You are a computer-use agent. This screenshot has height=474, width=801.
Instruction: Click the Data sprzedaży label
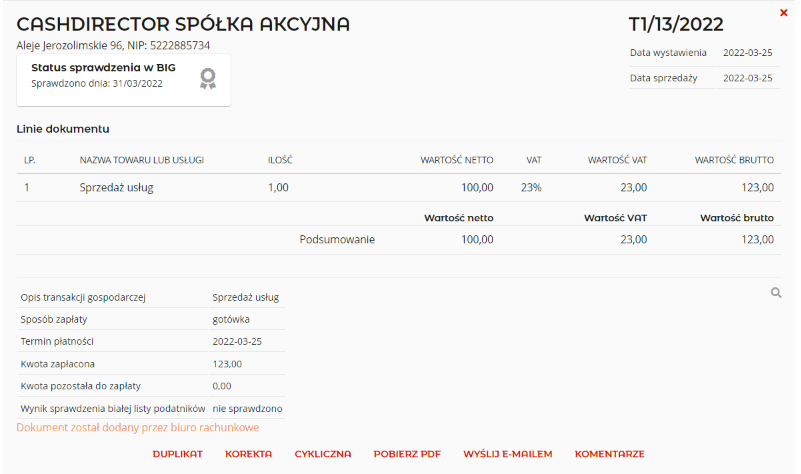[x=663, y=78]
